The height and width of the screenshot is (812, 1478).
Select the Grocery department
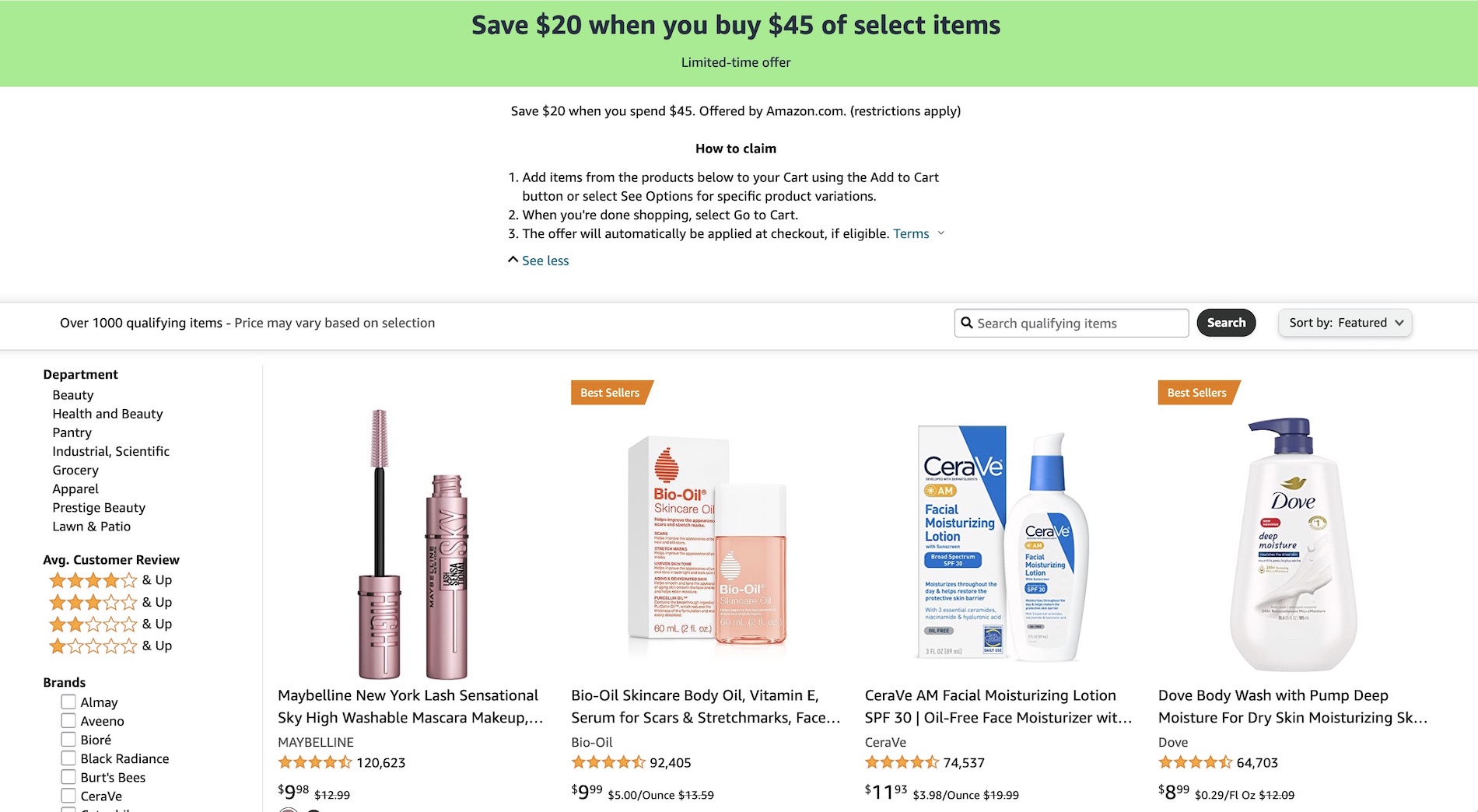(75, 470)
